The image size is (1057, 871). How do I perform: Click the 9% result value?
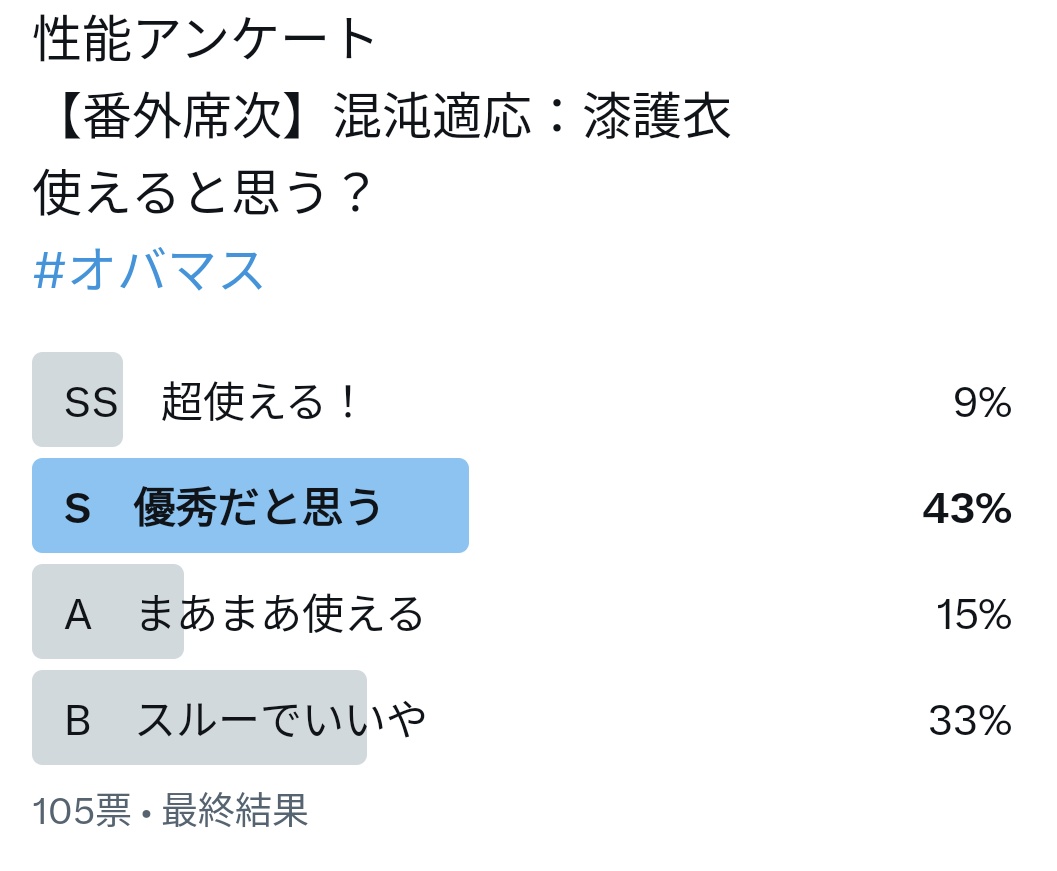982,402
